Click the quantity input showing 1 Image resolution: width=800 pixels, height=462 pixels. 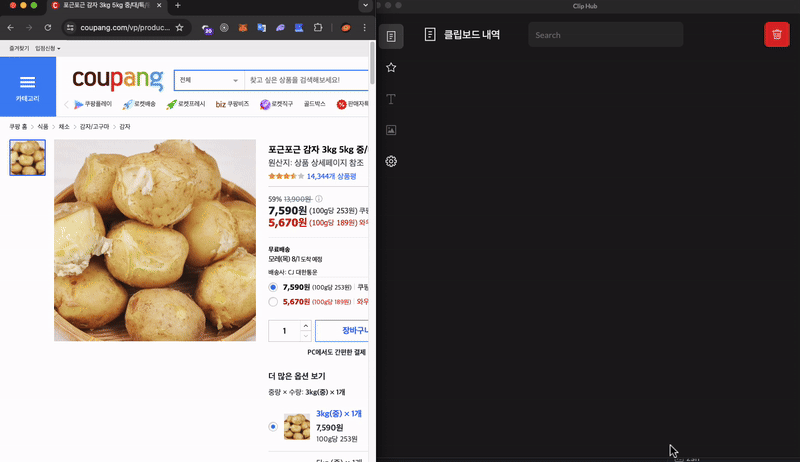tap(285, 331)
